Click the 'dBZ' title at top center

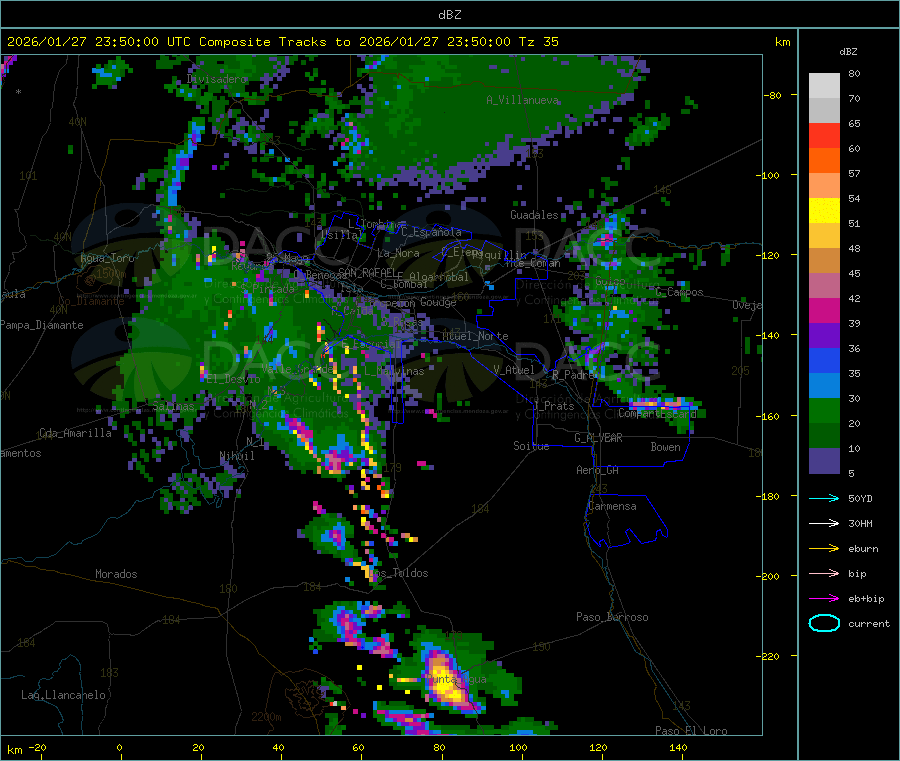coord(449,14)
